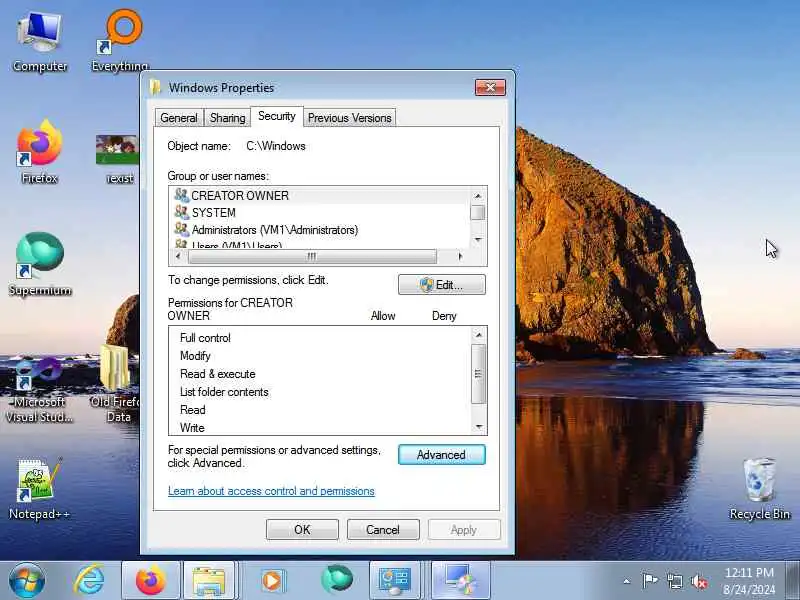Screen dimensions: 800x600
Task: Launch Firefox from the desktop shortcut
Action: click(x=40, y=152)
